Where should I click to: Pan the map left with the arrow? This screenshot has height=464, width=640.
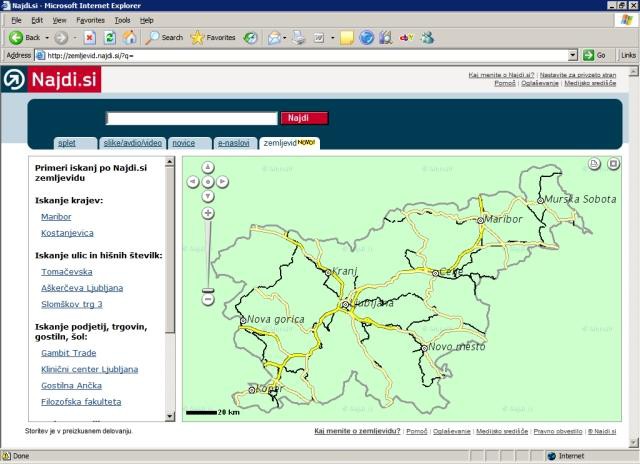[194, 182]
